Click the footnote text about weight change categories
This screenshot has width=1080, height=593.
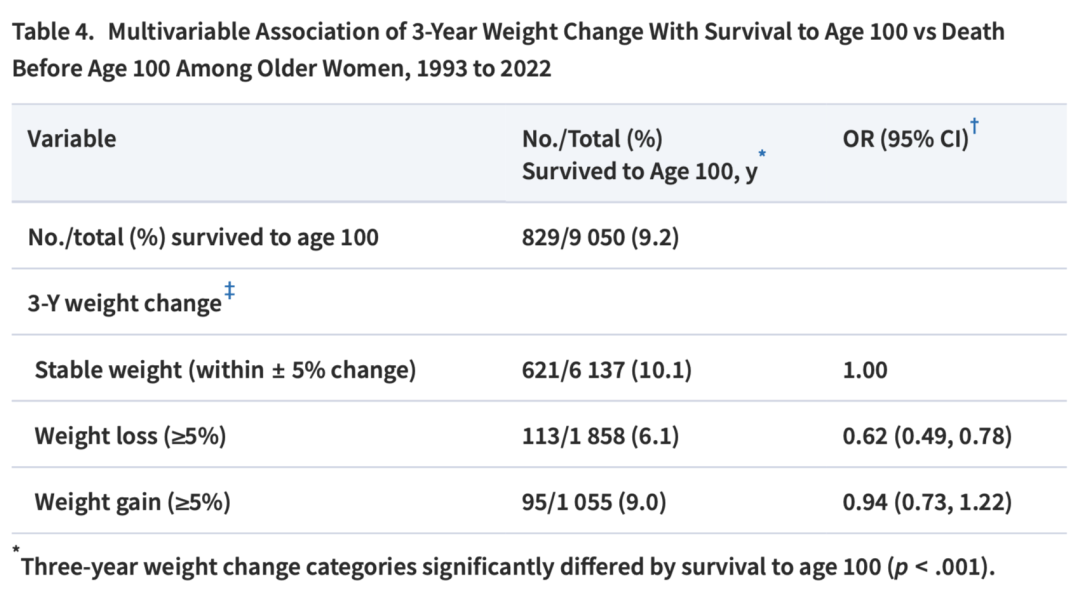click(x=508, y=565)
